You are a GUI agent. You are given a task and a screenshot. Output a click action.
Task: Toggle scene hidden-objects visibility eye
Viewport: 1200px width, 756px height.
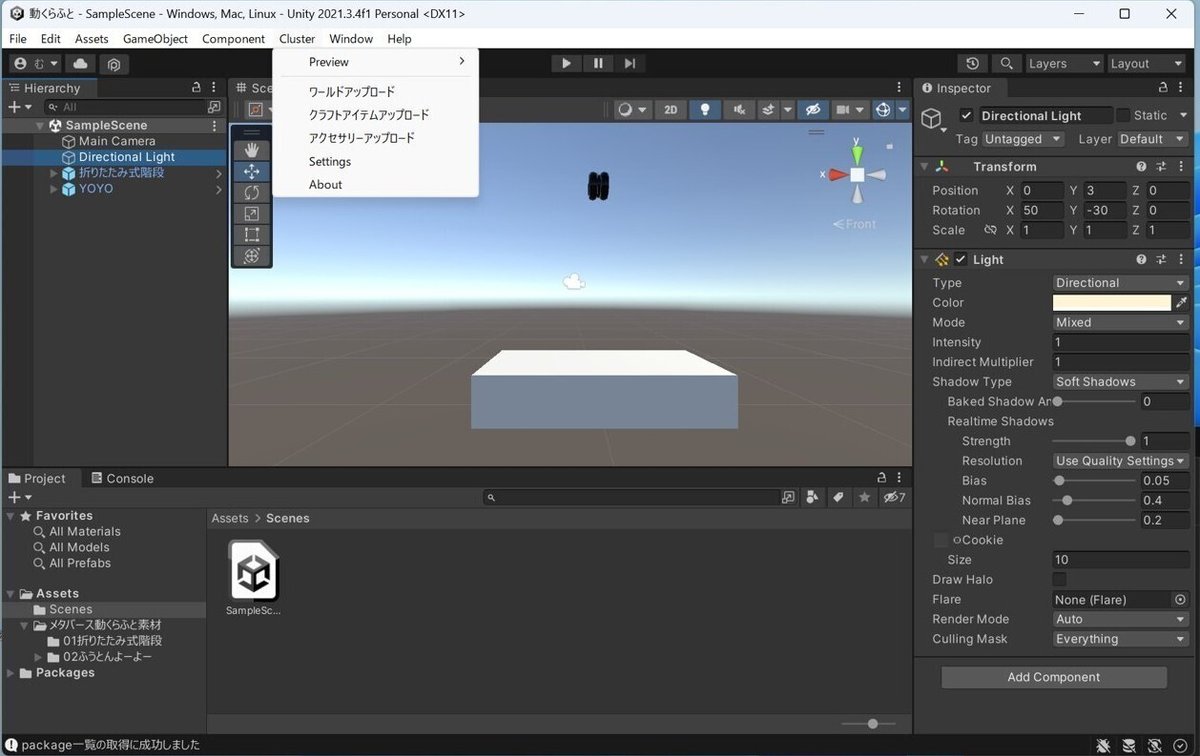click(812, 110)
